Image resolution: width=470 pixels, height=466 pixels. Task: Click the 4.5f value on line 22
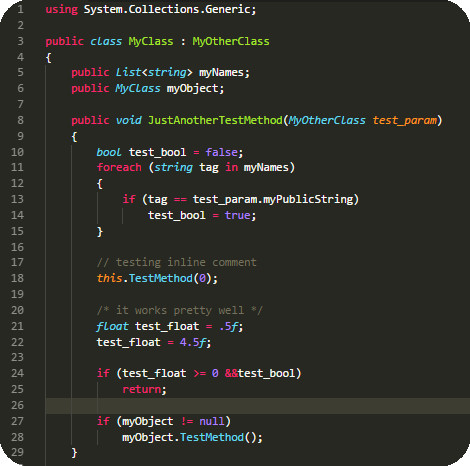[x=193, y=342]
